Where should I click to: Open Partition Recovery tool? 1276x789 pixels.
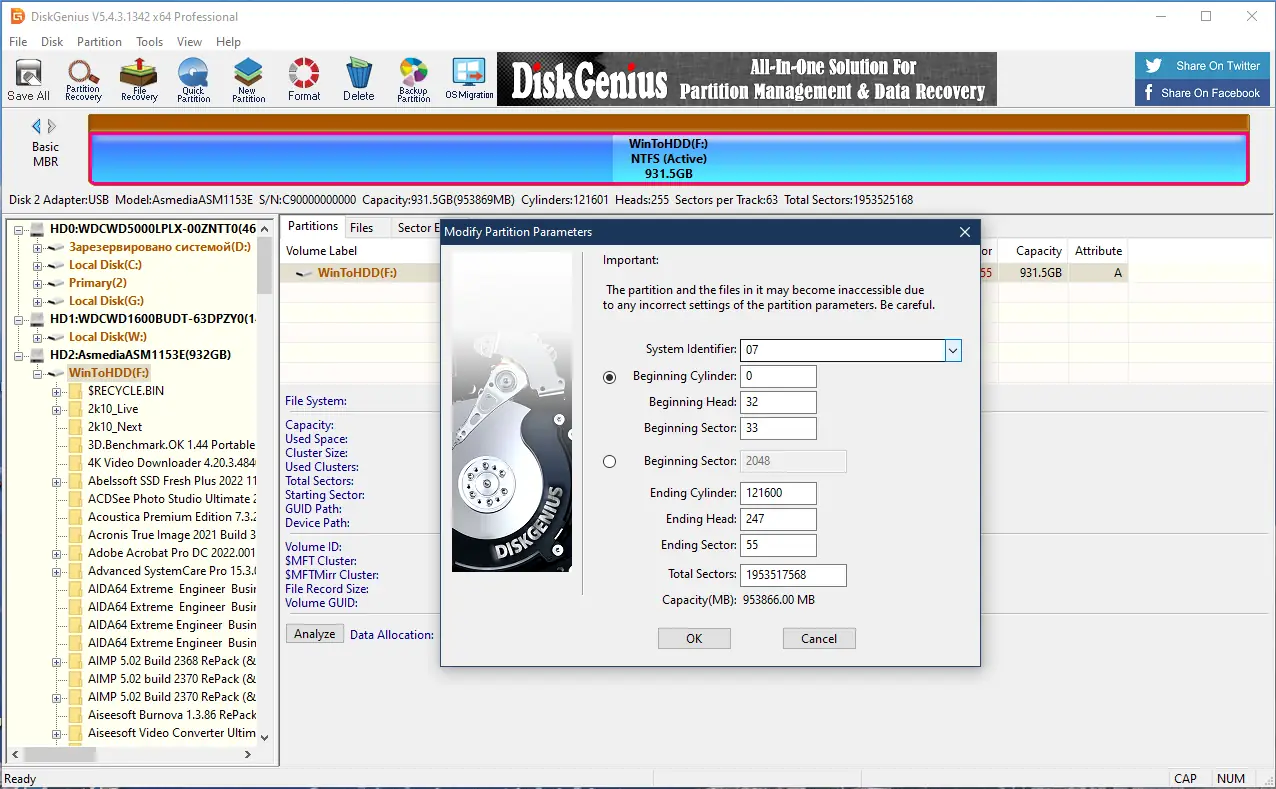[x=83, y=80]
